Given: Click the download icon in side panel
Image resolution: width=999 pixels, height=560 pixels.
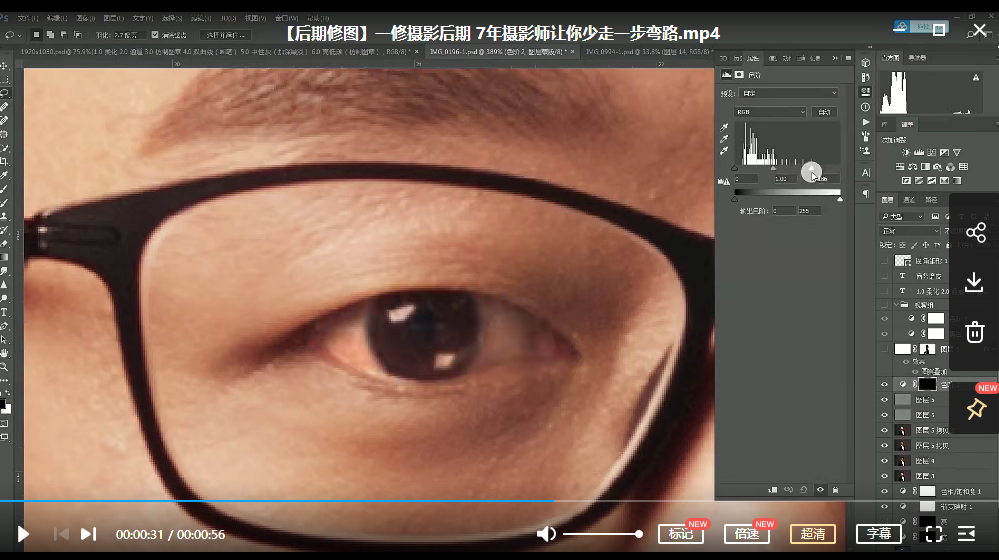Looking at the screenshot, I should click(974, 282).
